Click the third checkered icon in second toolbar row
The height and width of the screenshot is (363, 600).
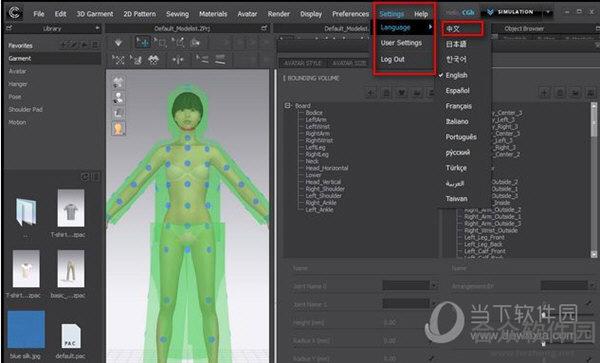click(x=153, y=60)
